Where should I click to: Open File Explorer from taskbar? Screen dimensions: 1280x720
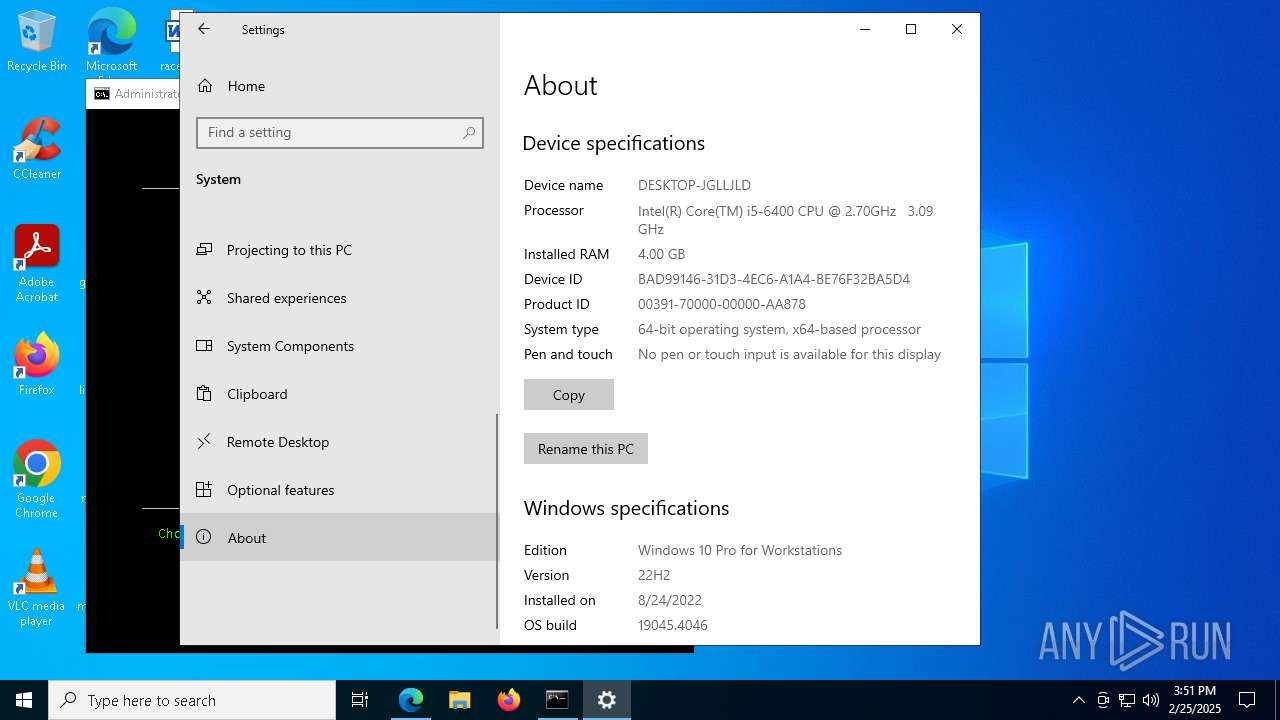click(460, 700)
